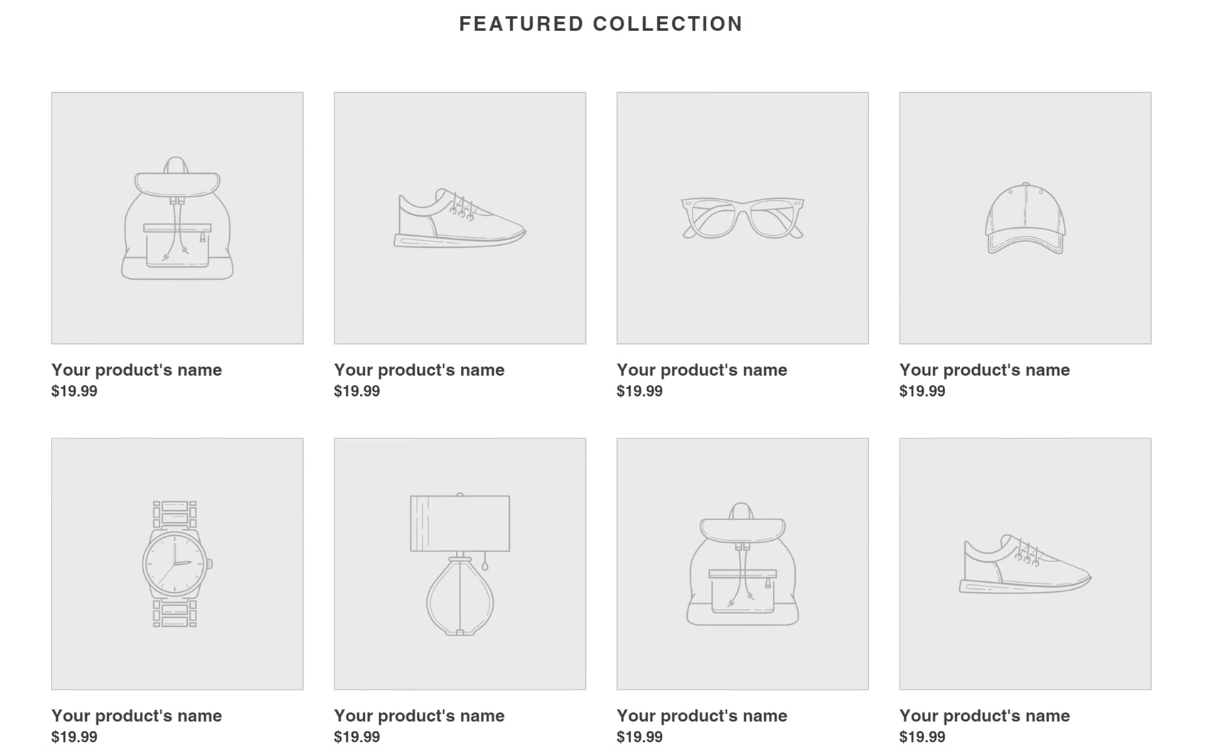Click product name beneath the wristwatch

click(x=136, y=716)
